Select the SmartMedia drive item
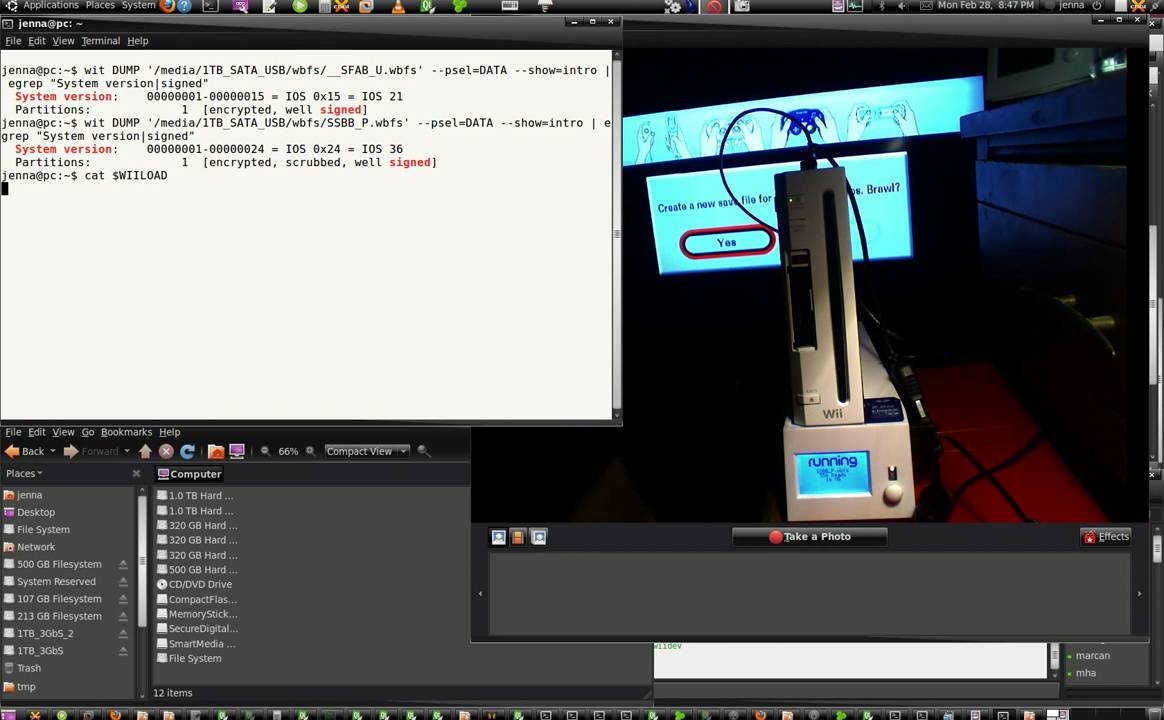Screen dimensions: 1164x720 [196, 644]
